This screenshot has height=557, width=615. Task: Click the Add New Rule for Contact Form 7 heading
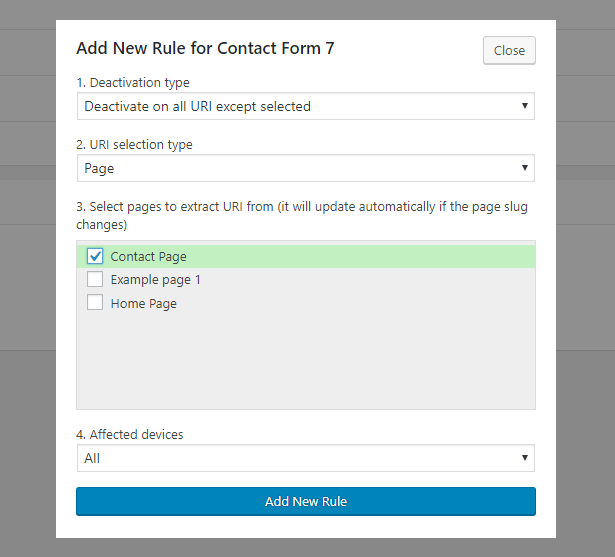(x=205, y=48)
